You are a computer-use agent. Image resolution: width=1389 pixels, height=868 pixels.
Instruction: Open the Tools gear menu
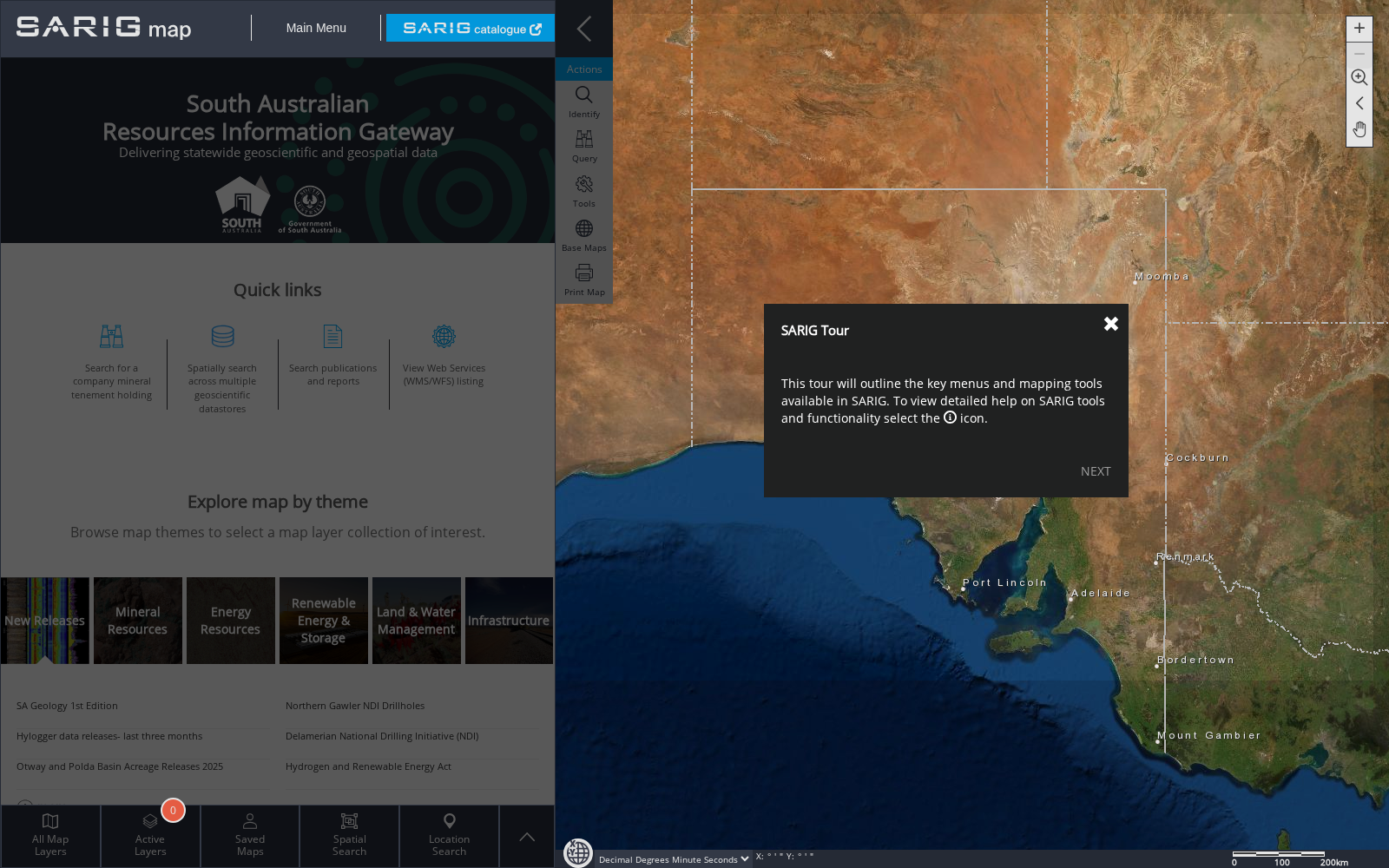pos(584,192)
